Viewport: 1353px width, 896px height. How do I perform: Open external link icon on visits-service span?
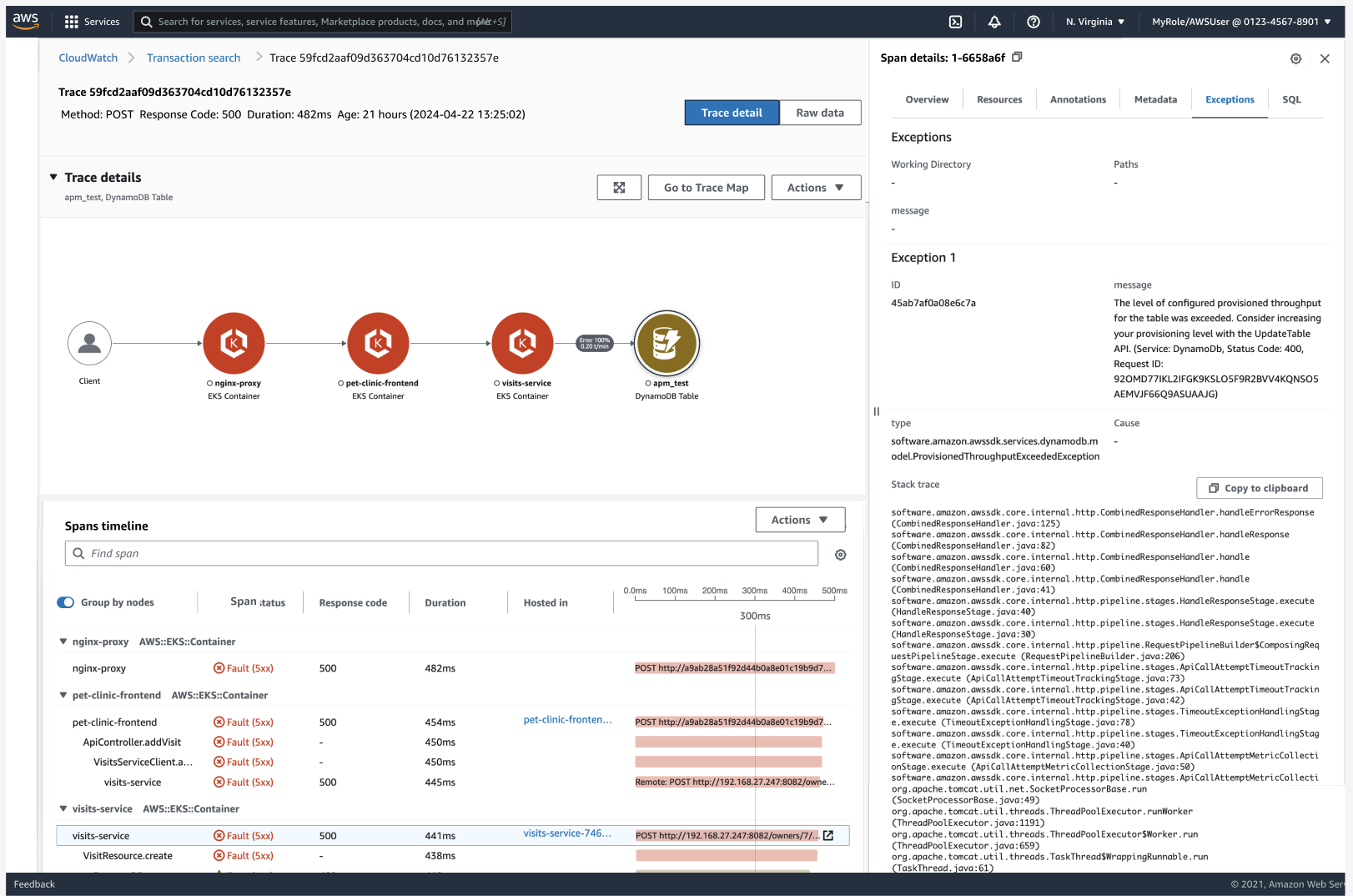(x=828, y=835)
